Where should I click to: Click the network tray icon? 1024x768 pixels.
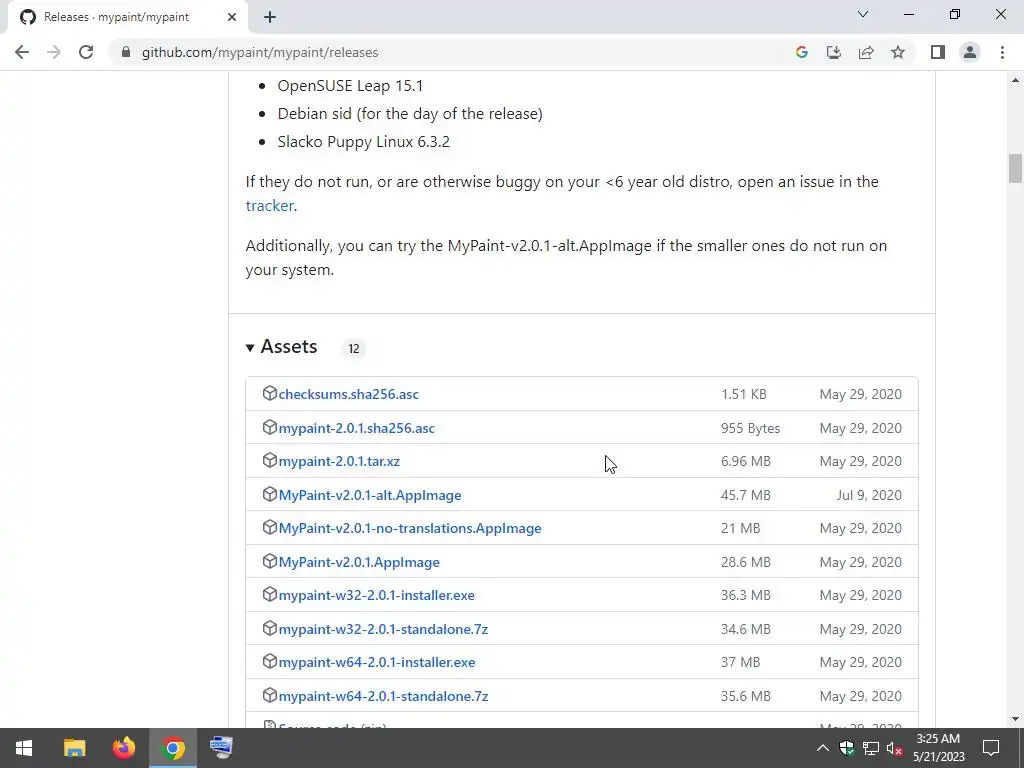click(871, 748)
